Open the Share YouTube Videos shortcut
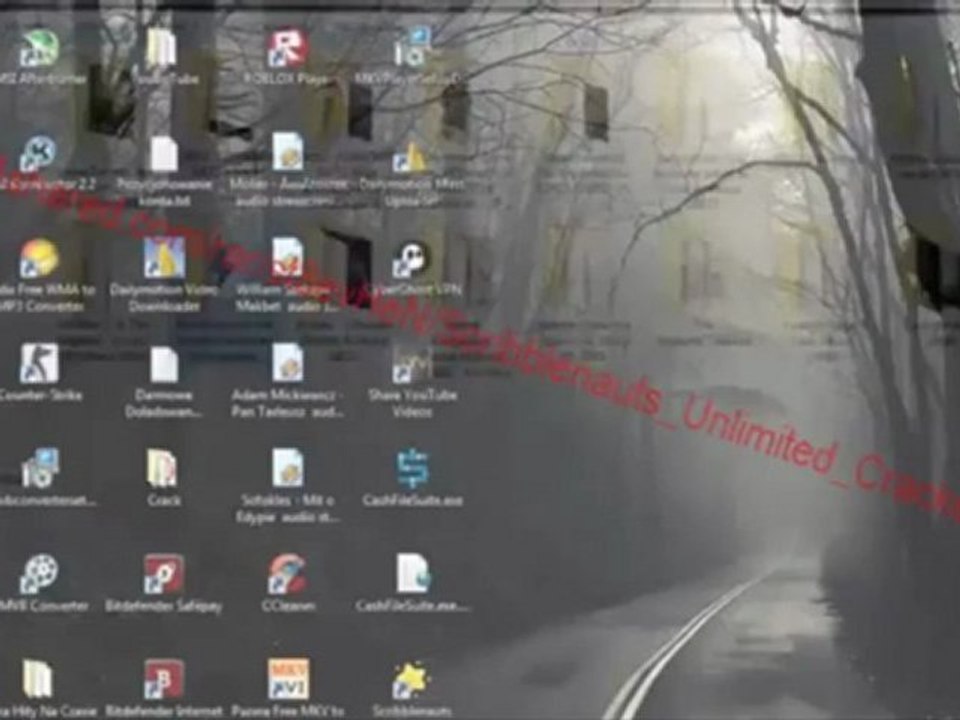 (x=411, y=365)
